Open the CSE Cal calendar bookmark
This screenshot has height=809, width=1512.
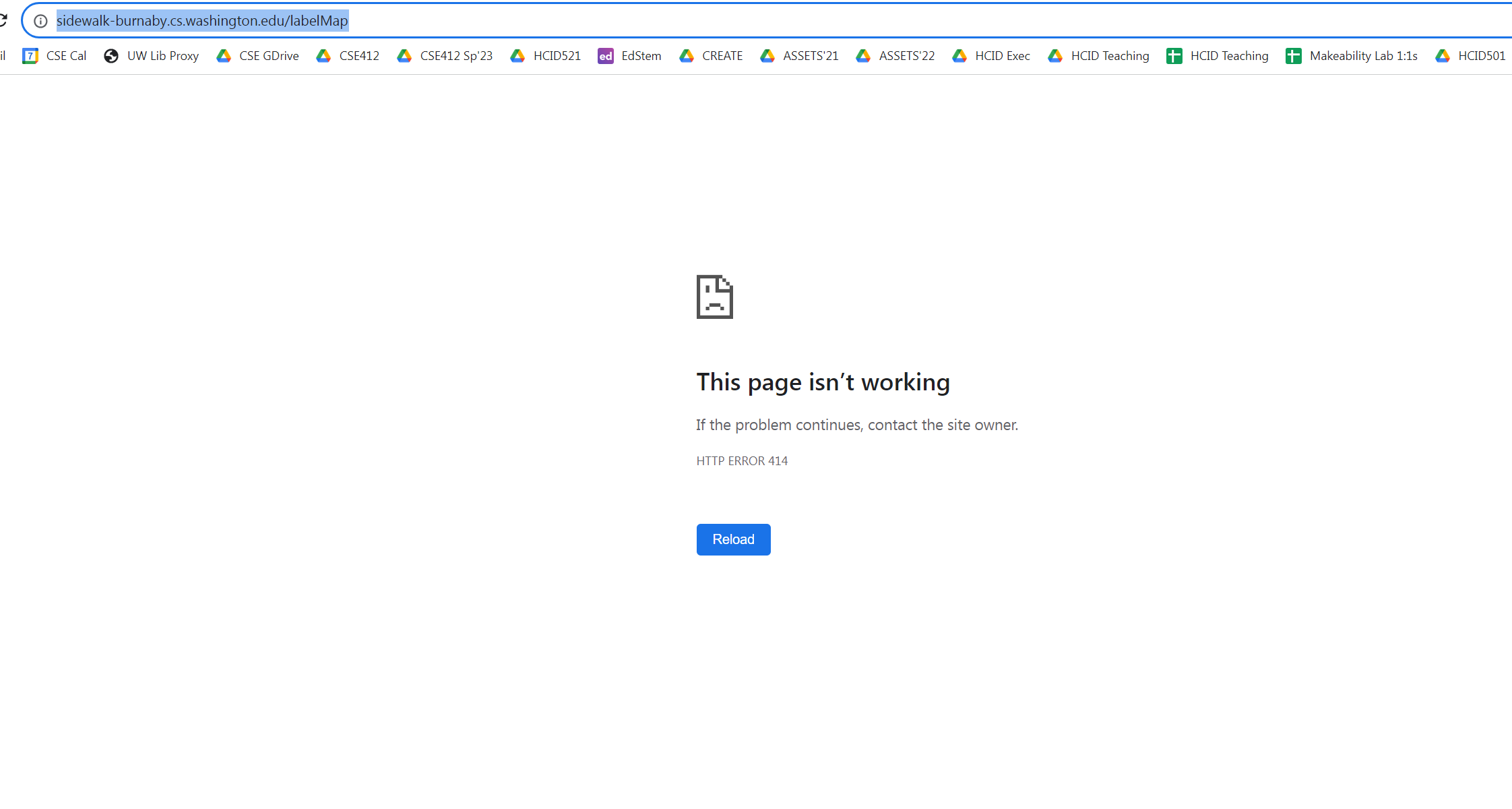click(65, 56)
